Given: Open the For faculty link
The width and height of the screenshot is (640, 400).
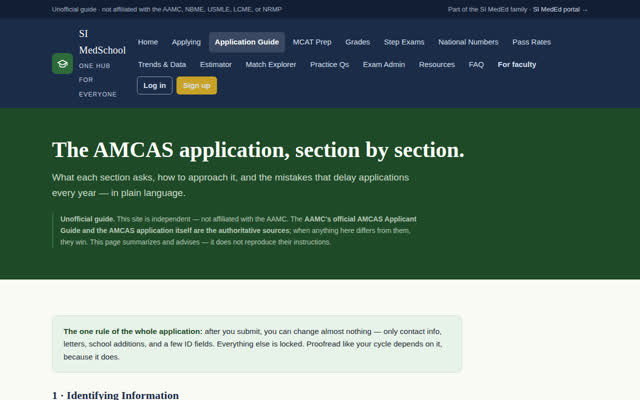Looking at the screenshot, I should [x=517, y=64].
